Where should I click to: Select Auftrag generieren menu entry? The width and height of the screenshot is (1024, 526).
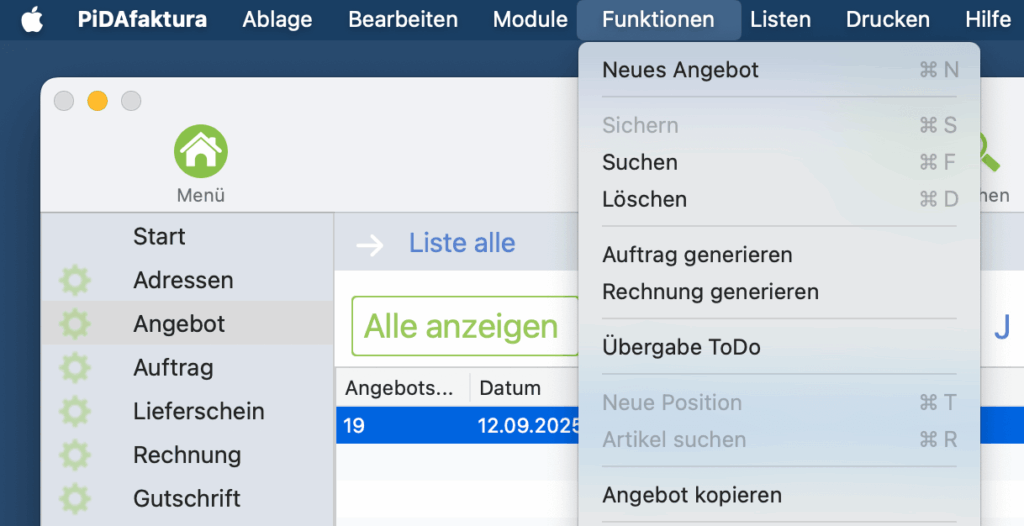(x=697, y=255)
